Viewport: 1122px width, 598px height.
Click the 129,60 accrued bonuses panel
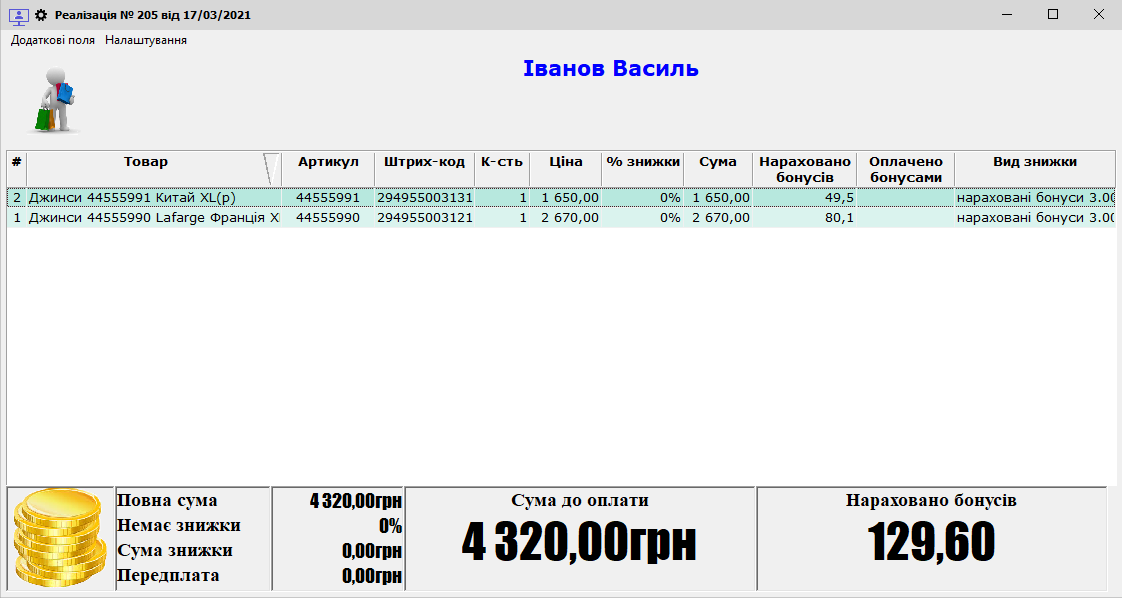[x=931, y=538]
